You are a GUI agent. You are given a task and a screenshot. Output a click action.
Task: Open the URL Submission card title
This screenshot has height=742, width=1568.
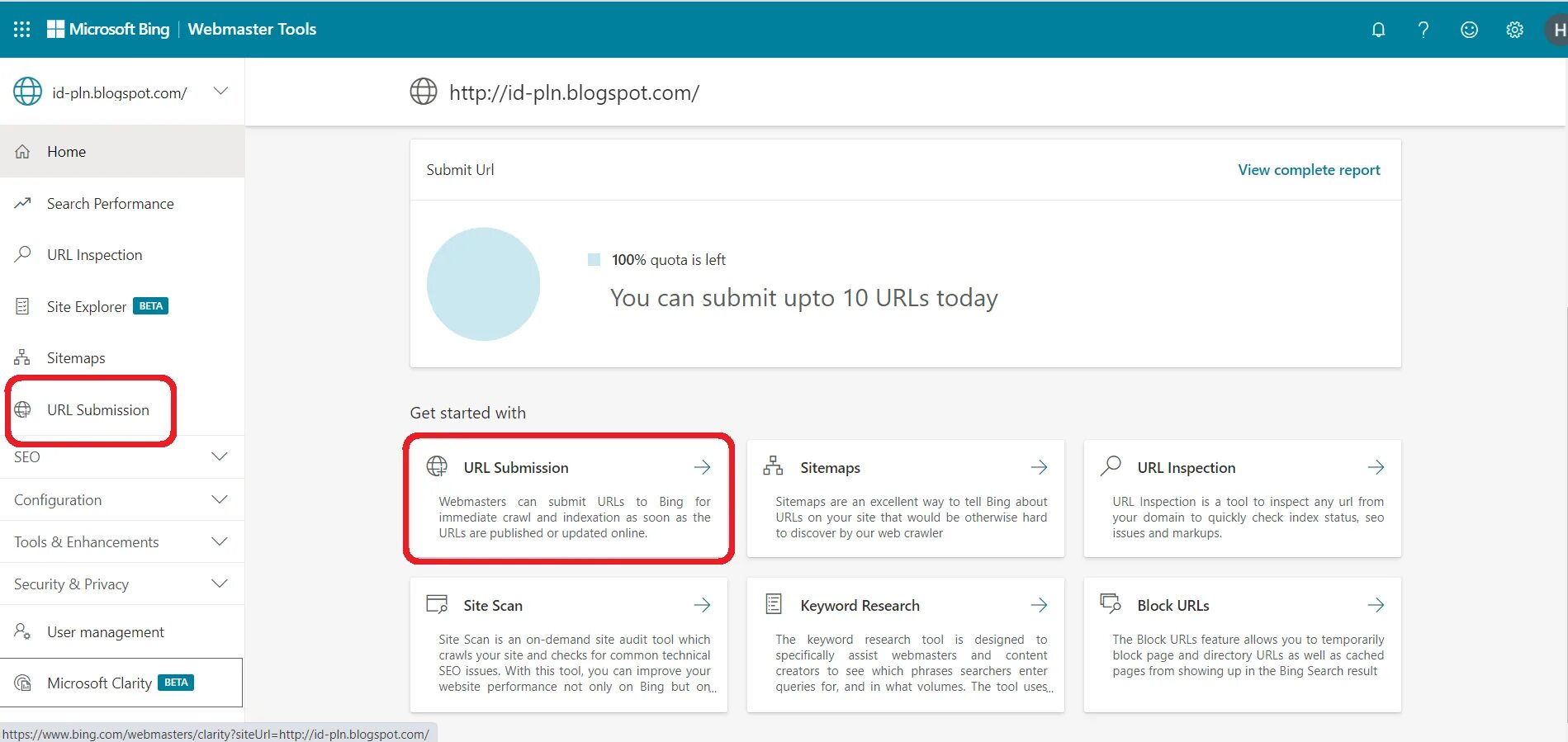(516, 468)
